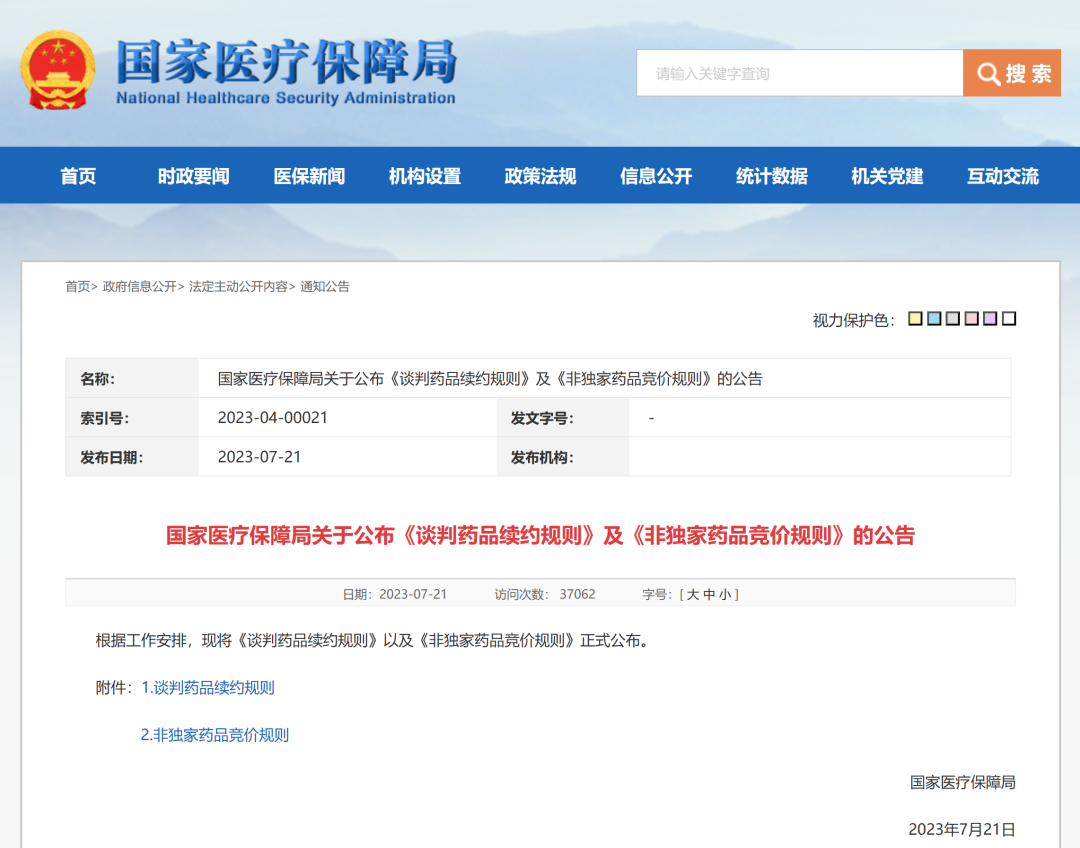Viewport: 1080px width, 848px height.
Task: Choose the yellow eye-protection color
Action: pyautogui.click(x=915, y=318)
